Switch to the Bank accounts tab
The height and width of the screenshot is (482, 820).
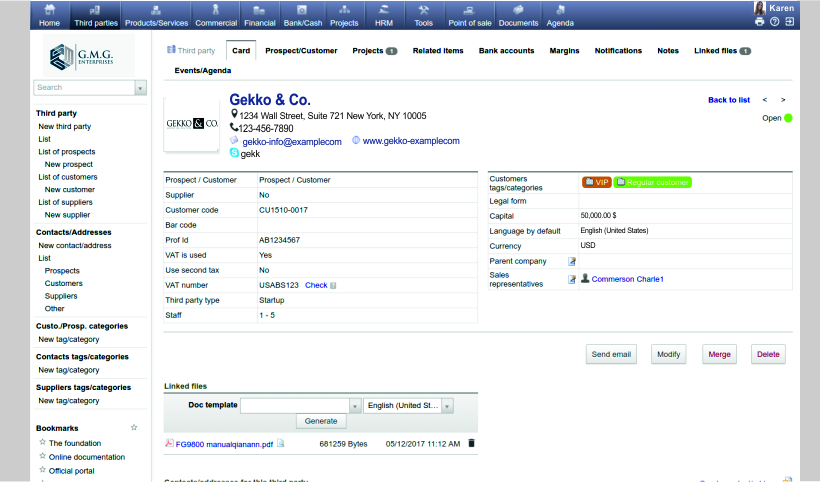506,51
